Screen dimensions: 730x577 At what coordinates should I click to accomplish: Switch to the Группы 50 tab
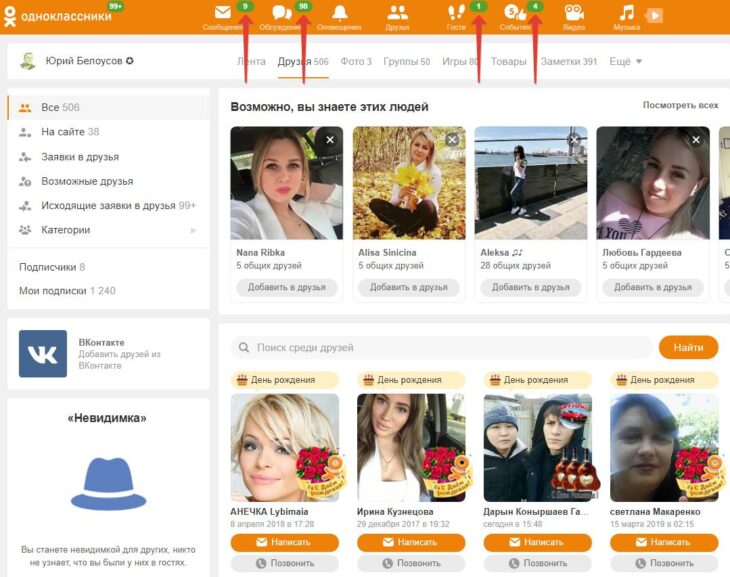pos(406,61)
